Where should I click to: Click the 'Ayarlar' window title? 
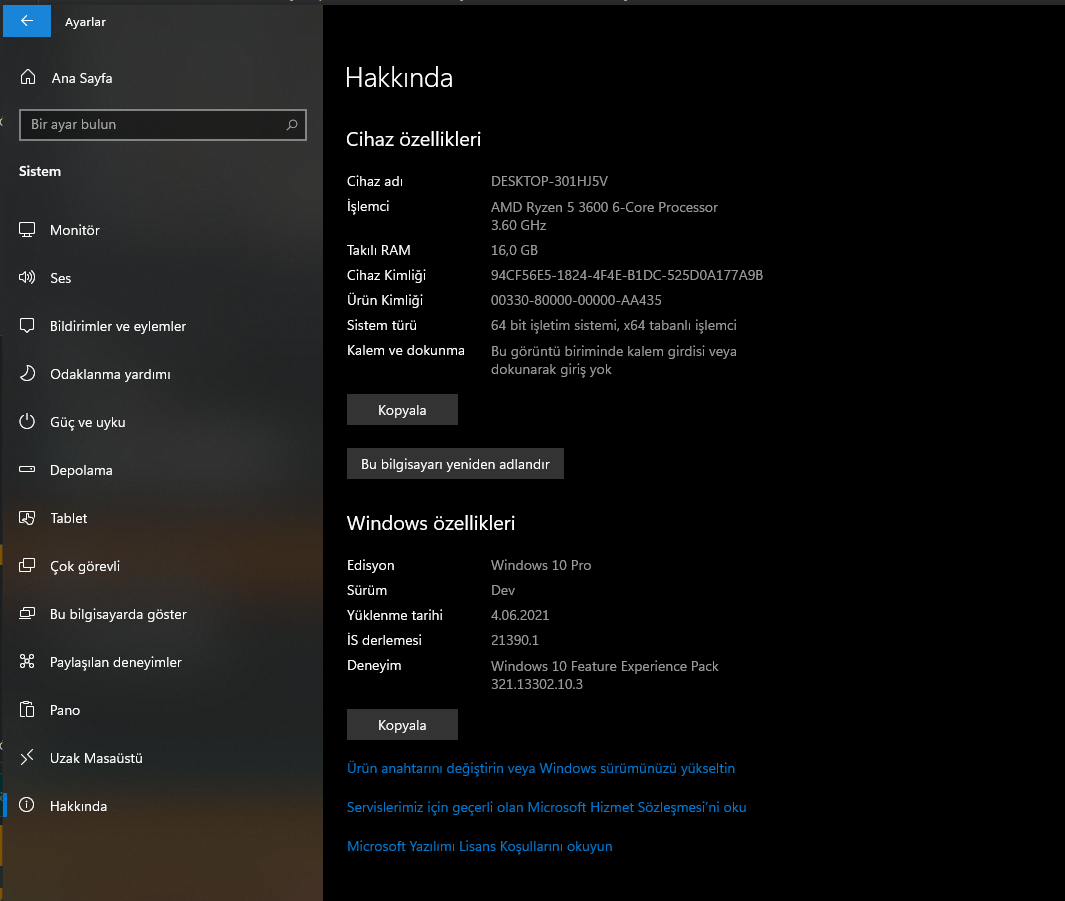click(86, 22)
